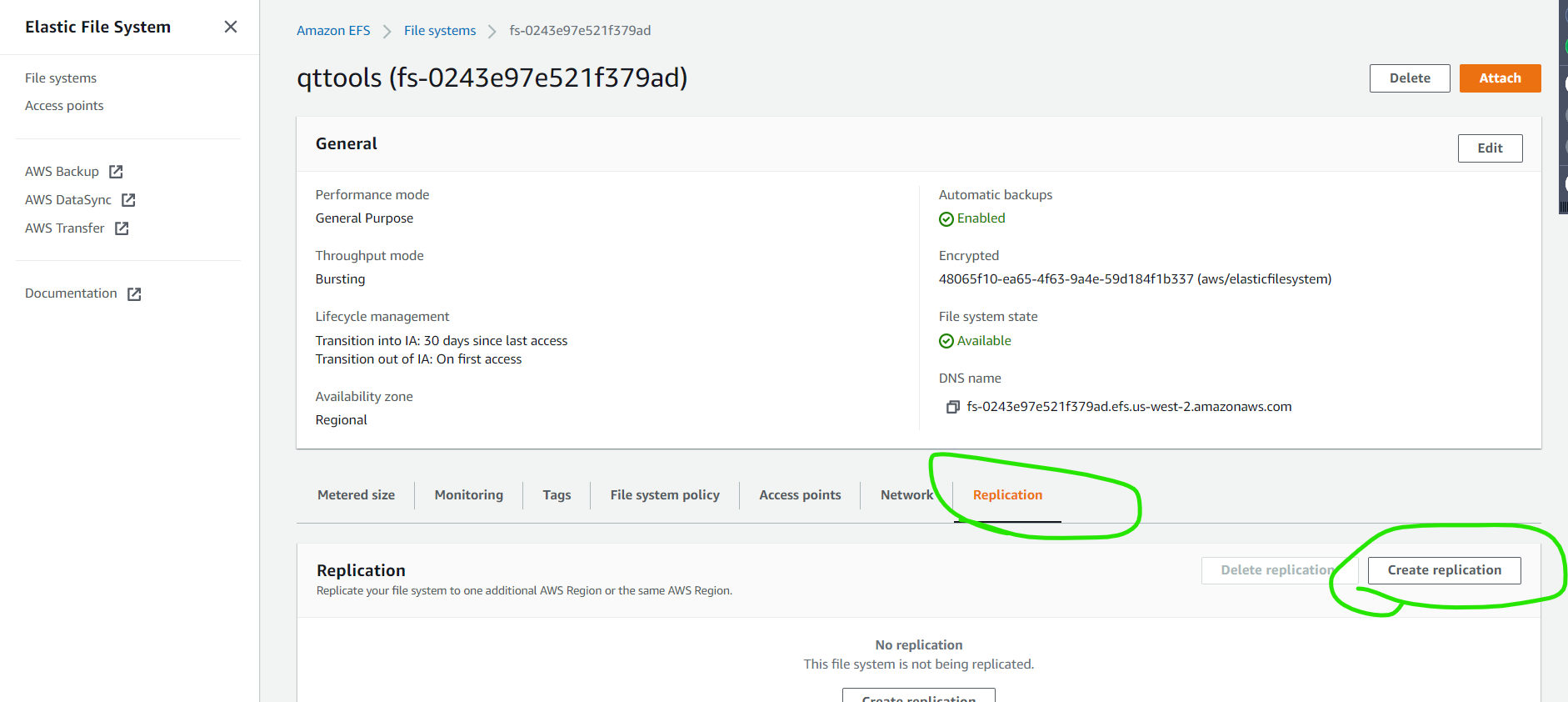Open the Monitoring tab
1568x702 pixels.
pyautogui.click(x=469, y=495)
